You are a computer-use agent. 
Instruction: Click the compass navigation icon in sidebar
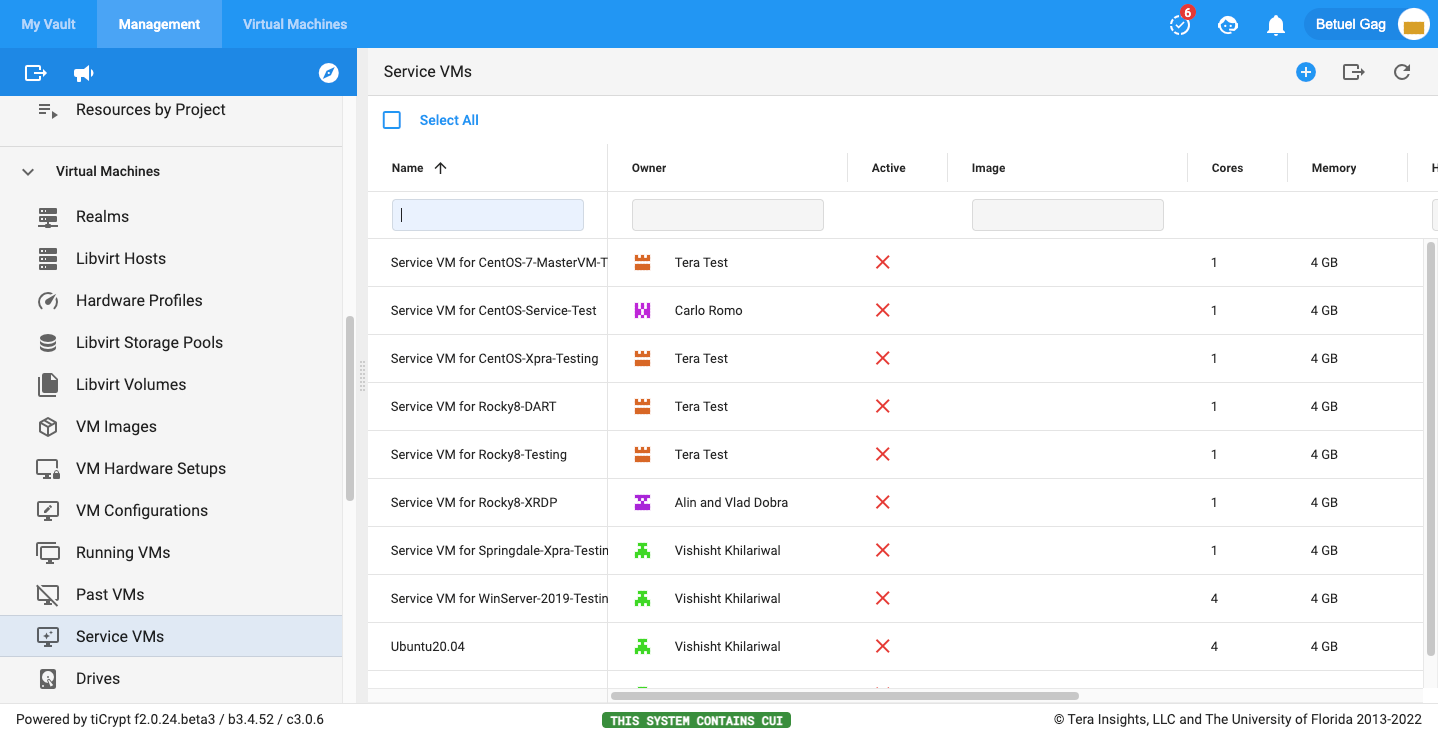tap(328, 73)
